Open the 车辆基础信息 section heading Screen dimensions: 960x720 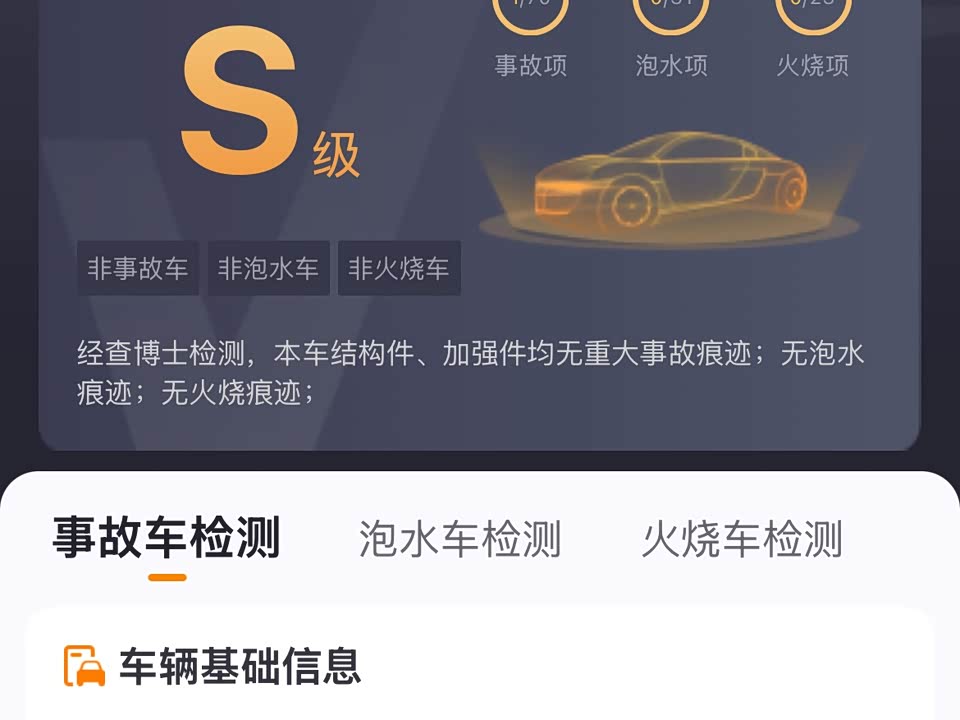coord(239,666)
